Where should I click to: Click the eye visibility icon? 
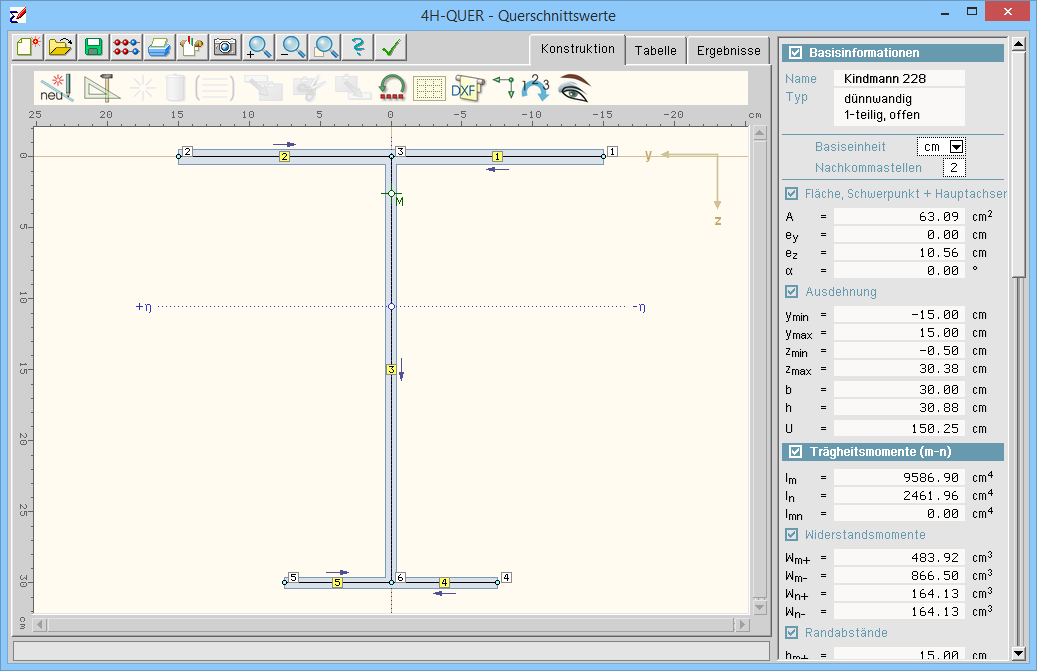[x=574, y=88]
